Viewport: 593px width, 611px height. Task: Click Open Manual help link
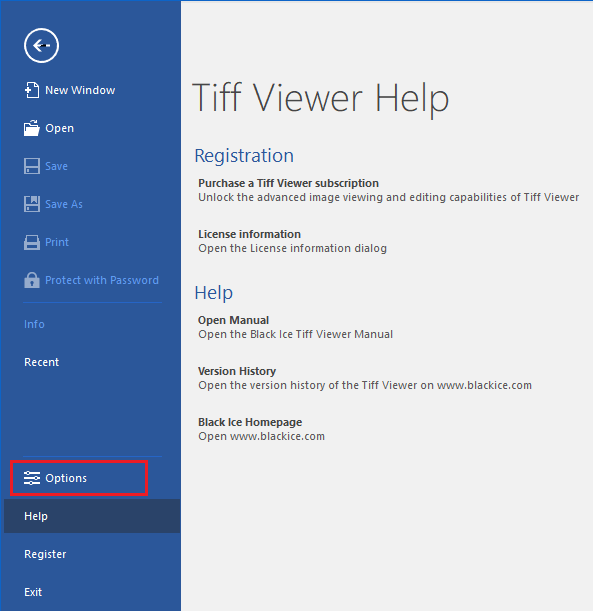pyautogui.click(x=233, y=320)
